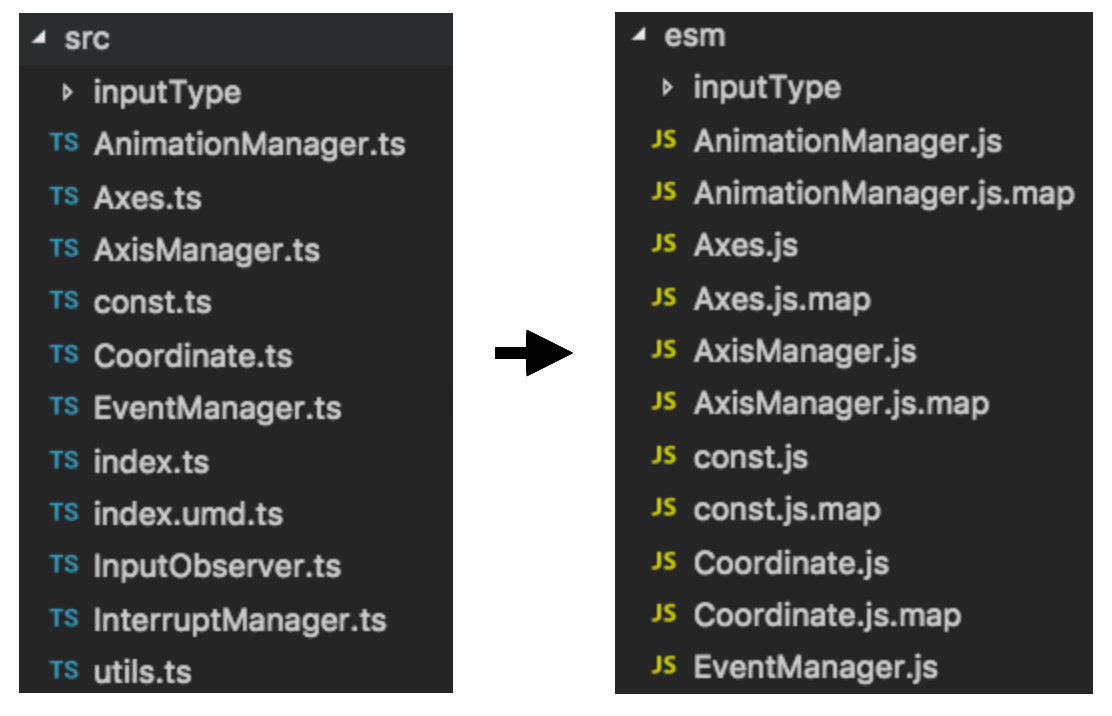The width and height of the screenshot is (1112, 716).
Task: Click the JS icon beside const.js
Action: pos(663,456)
